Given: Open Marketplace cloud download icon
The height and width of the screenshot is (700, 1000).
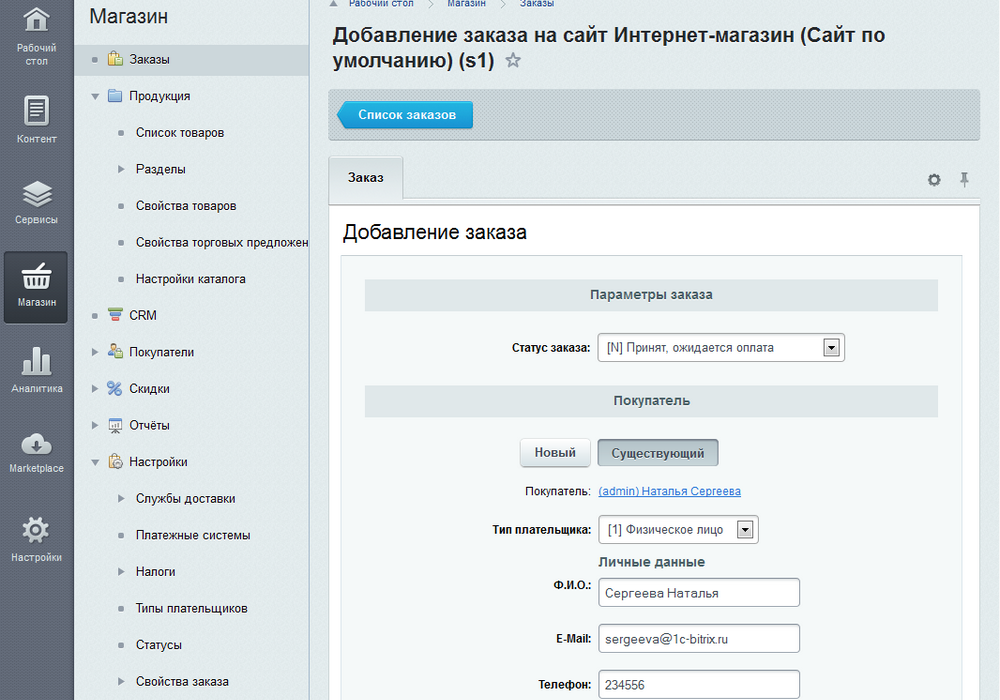Looking at the screenshot, I should point(36,449).
